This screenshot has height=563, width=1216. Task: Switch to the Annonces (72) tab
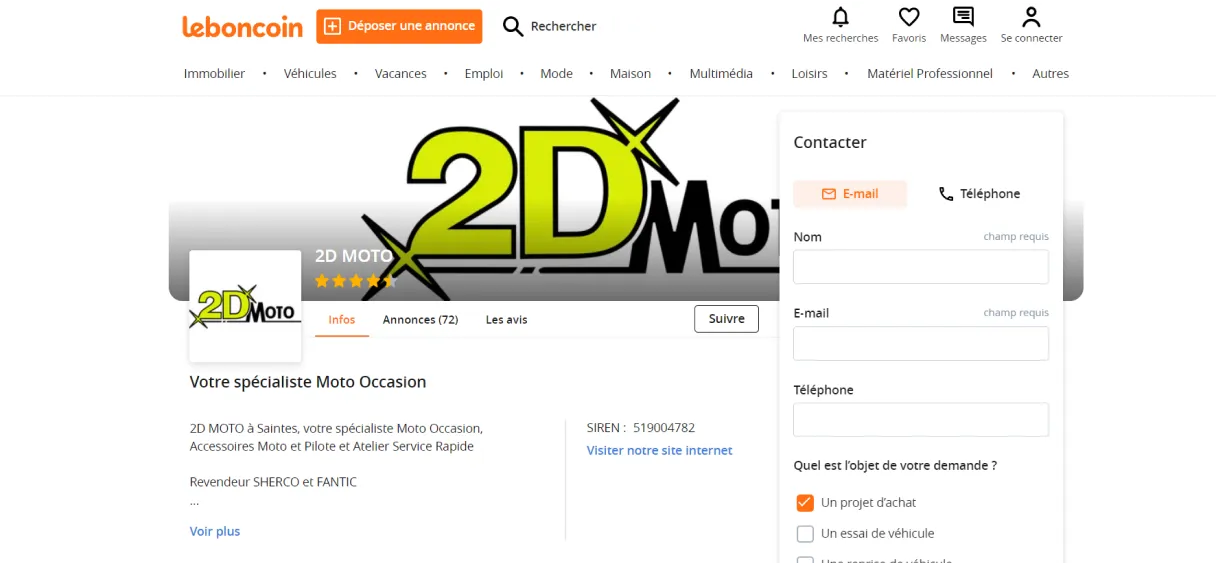(x=420, y=320)
